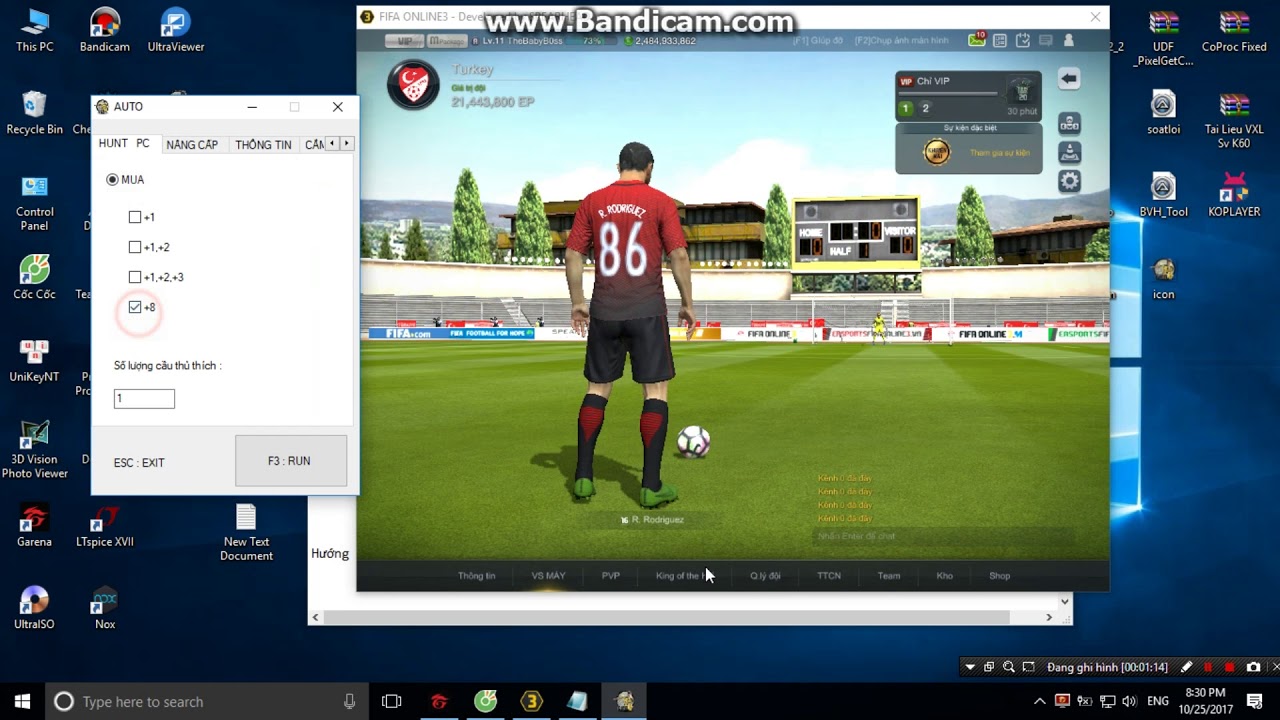Click the Tham gia sự kiện link
1280x720 pixels.
(999, 153)
